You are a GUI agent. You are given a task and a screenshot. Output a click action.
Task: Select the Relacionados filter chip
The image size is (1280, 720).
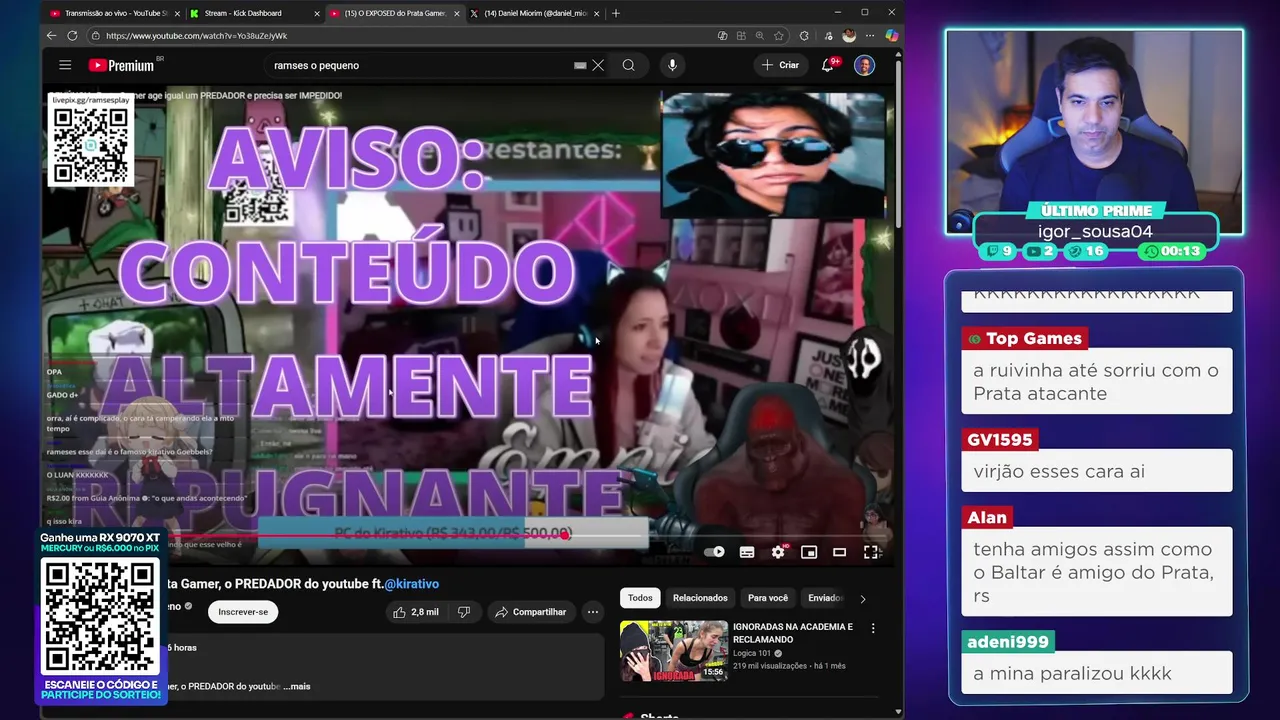pos(700,598)
